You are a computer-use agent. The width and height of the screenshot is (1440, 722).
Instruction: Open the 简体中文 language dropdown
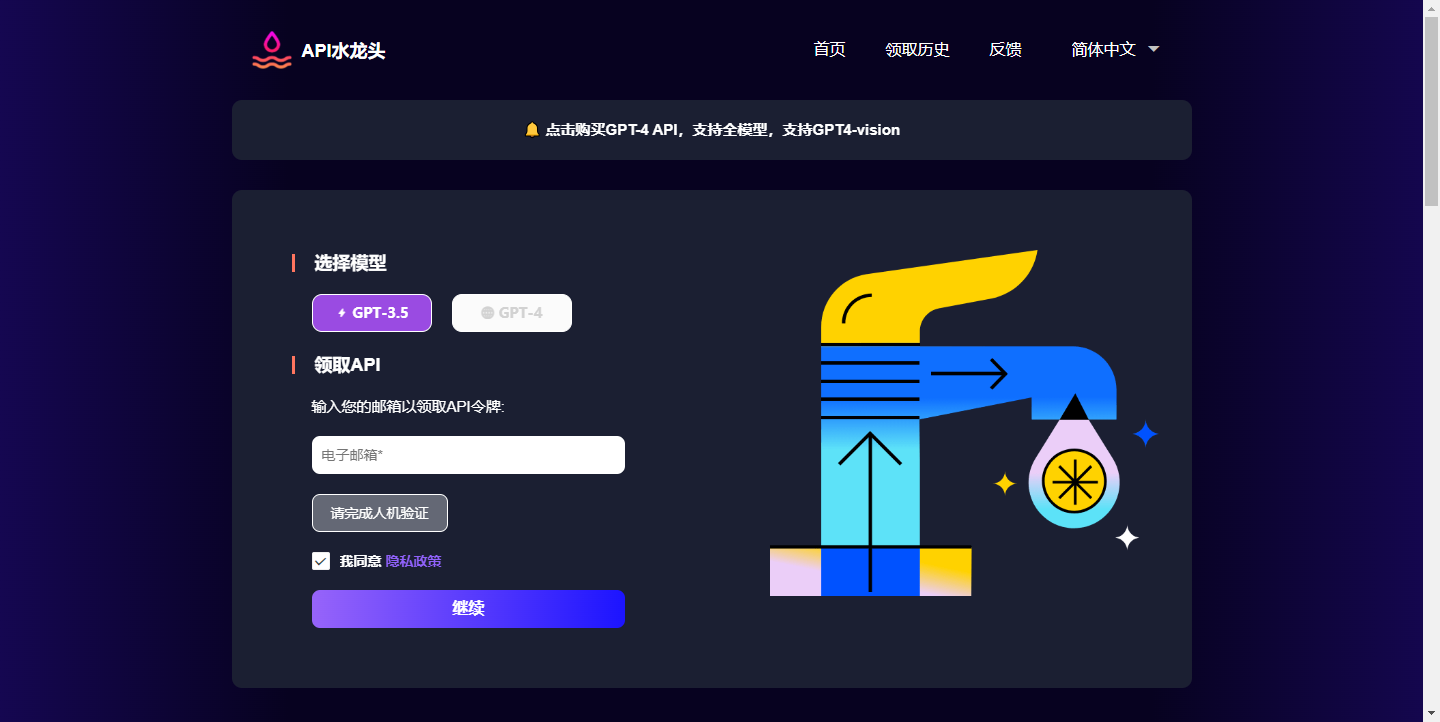pos(1115,49)
